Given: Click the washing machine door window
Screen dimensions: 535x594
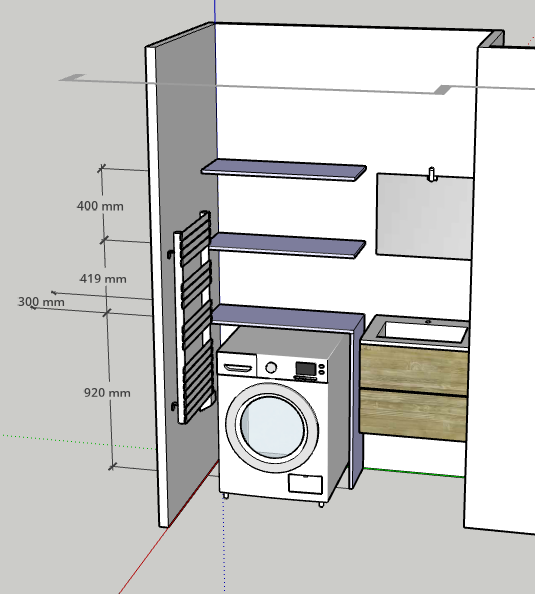Looking at the screenshot, I should pyautogui.click(x=272, y=427).
